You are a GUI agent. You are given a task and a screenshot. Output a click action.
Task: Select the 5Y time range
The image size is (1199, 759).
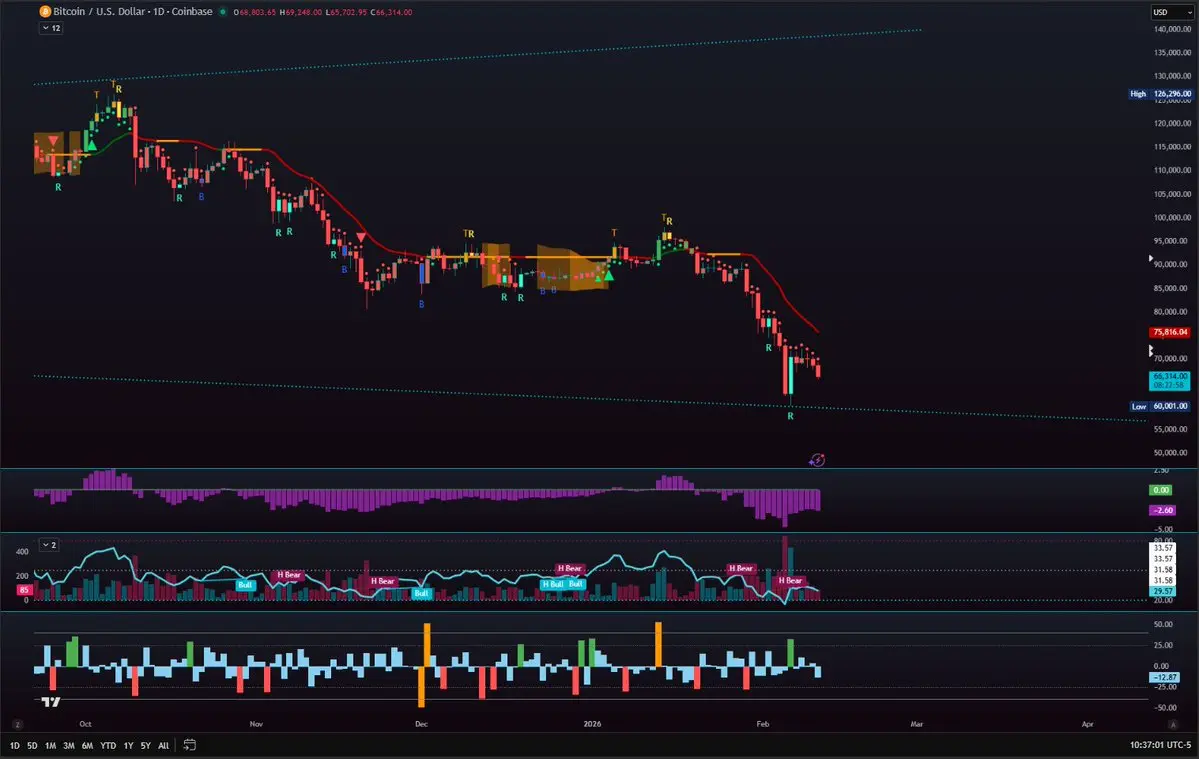[x=145, y=745]
